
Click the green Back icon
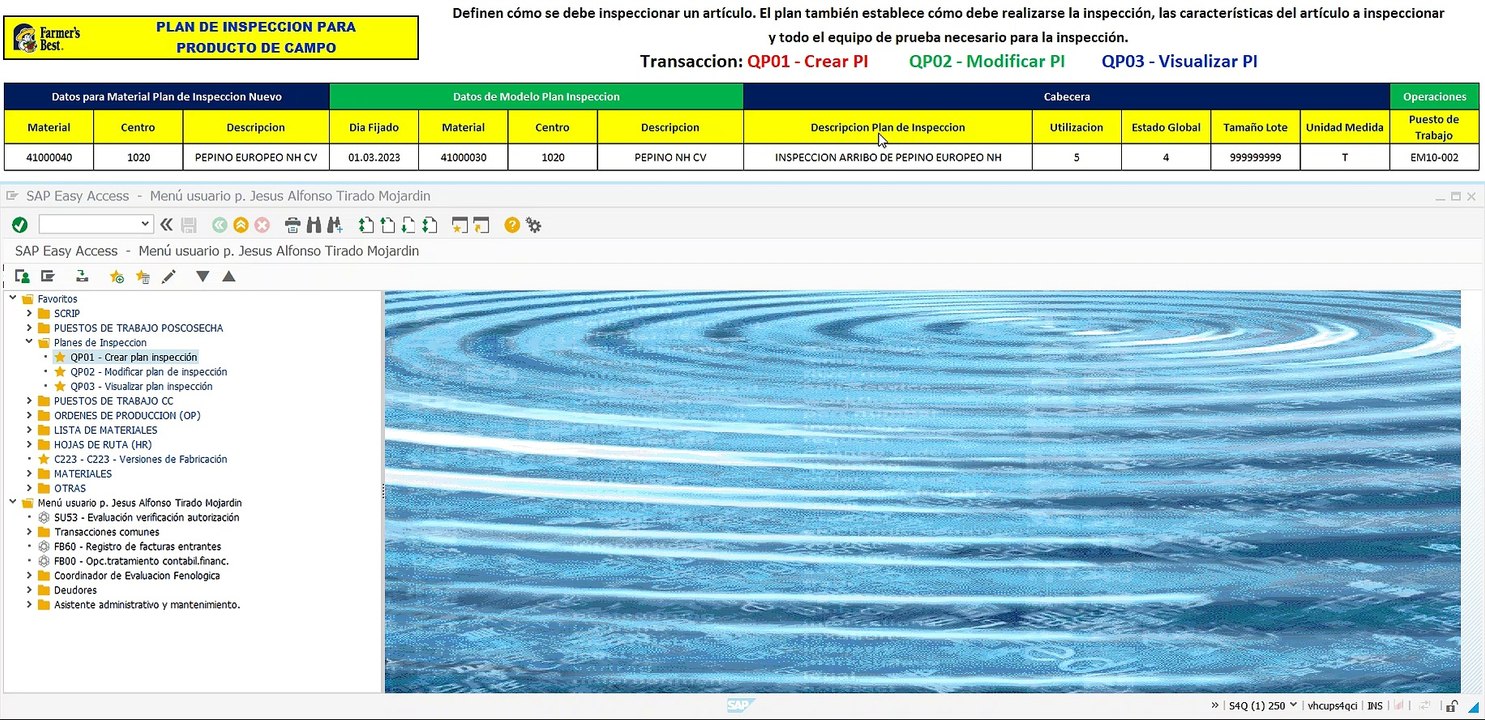[219, 225]
